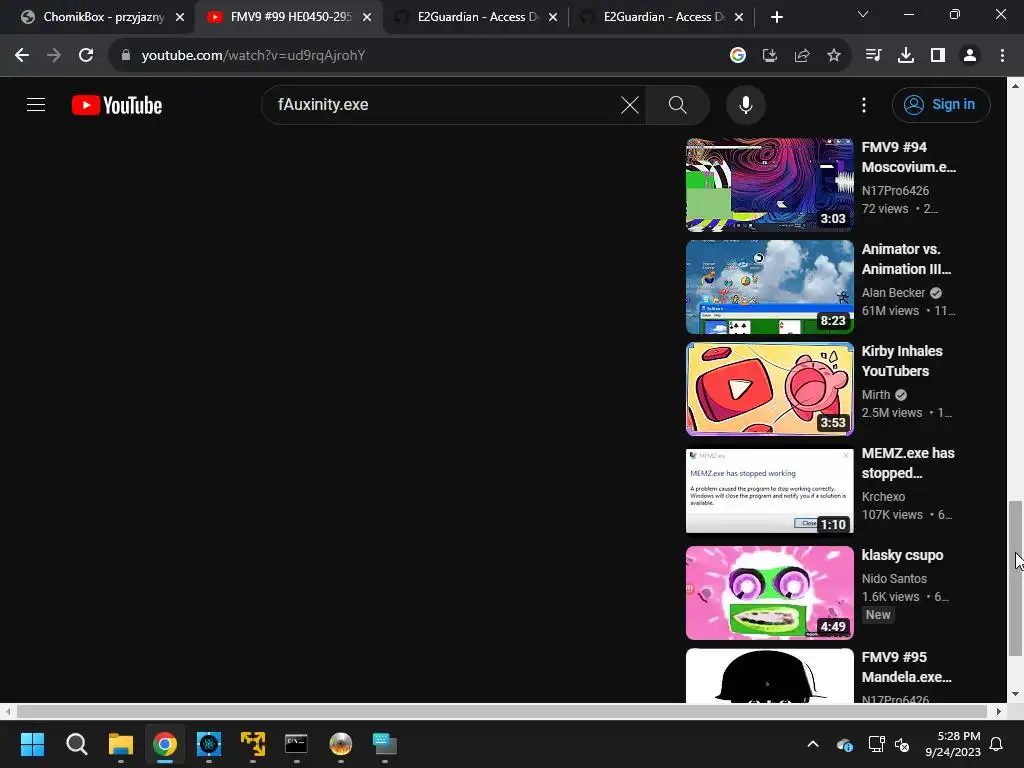1024x768 pixels.
Task: Install app icon in address bar
Action: 770,56
